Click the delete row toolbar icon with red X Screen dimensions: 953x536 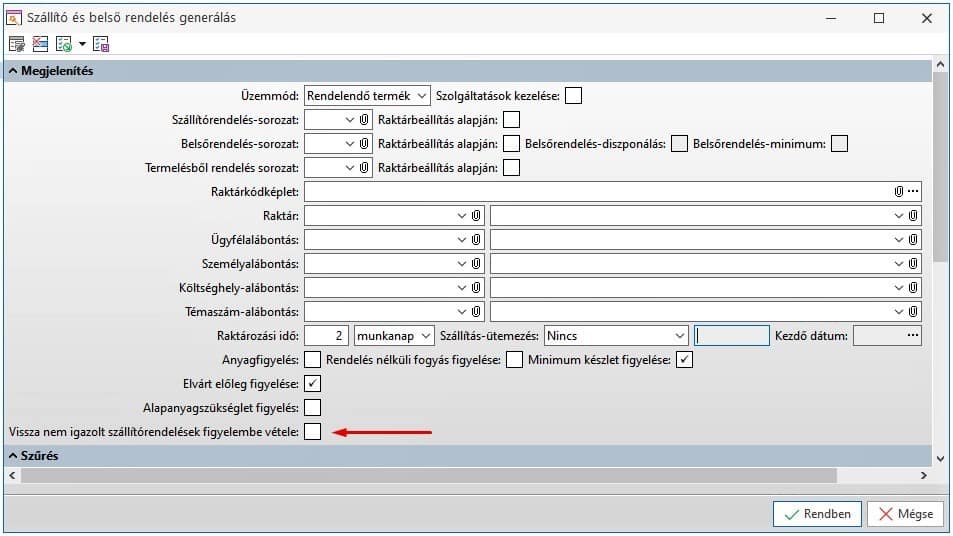(40, 44)
